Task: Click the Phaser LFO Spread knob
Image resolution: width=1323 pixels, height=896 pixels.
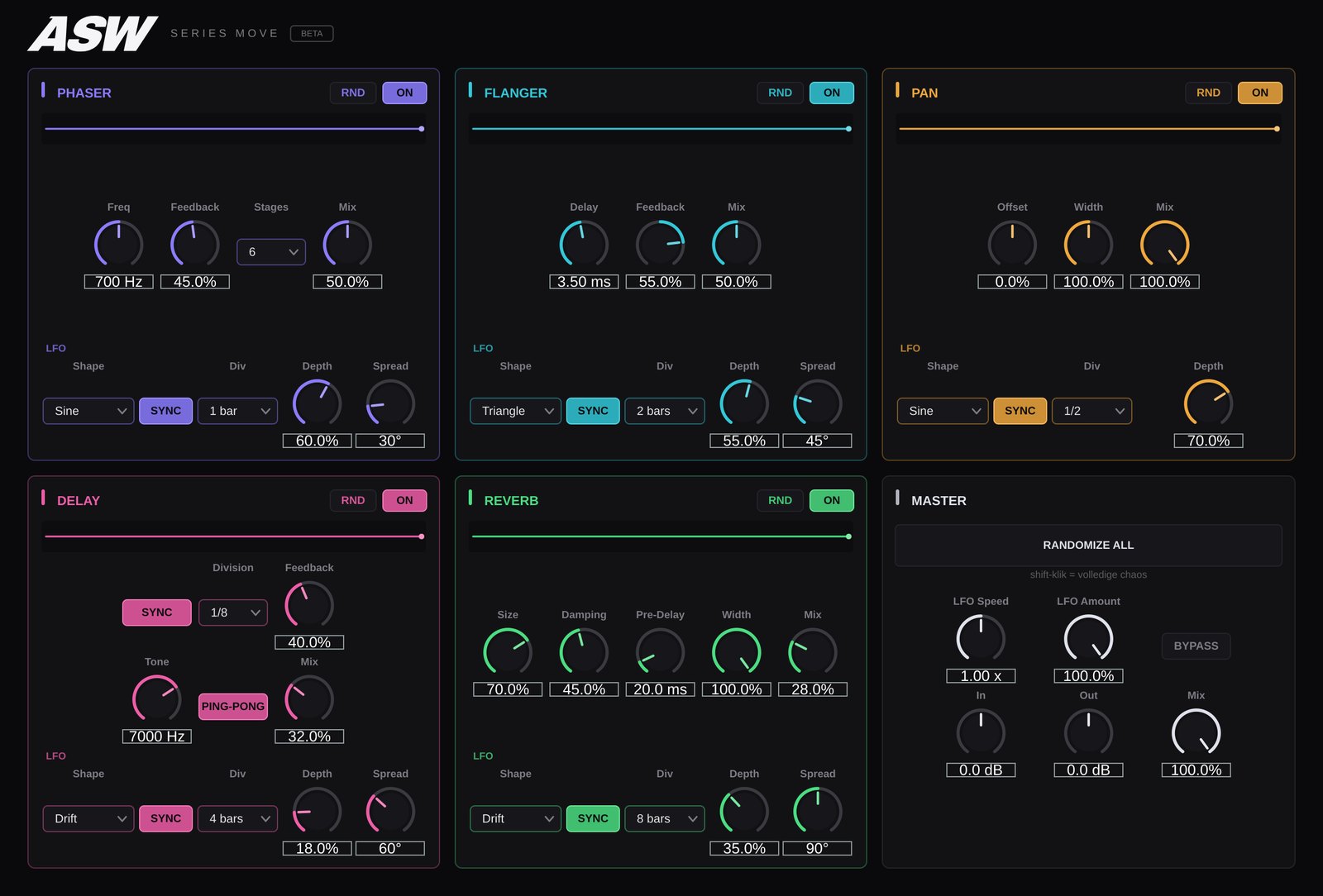Action: 390,403
